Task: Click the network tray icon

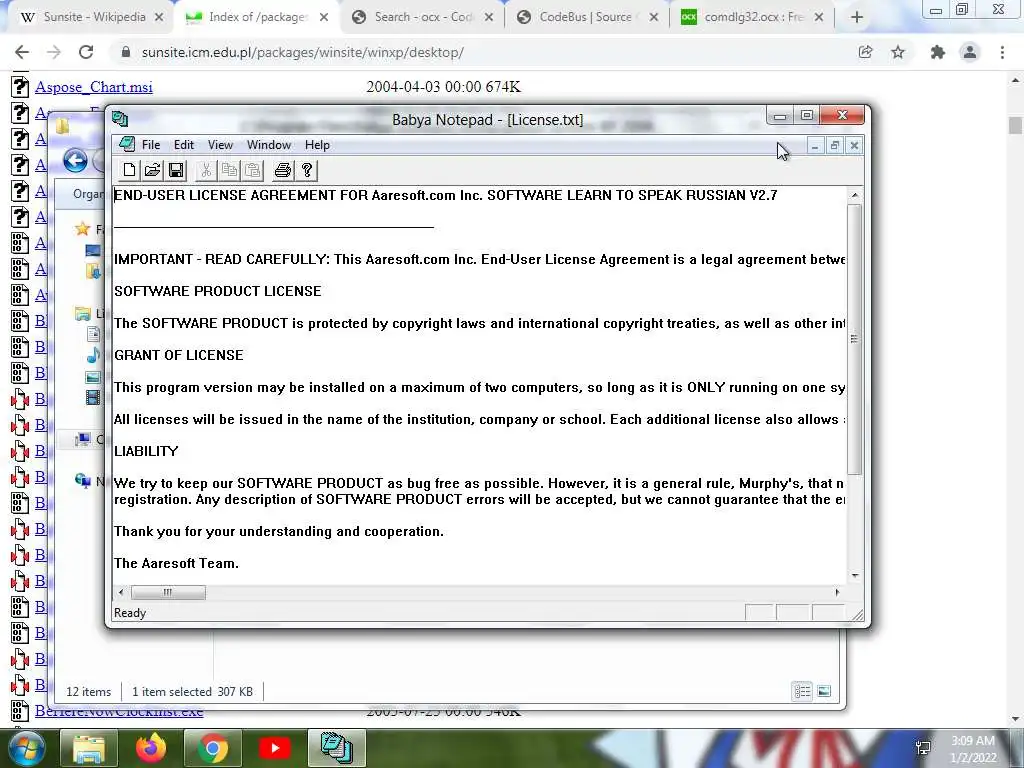Action: (923, 748)
